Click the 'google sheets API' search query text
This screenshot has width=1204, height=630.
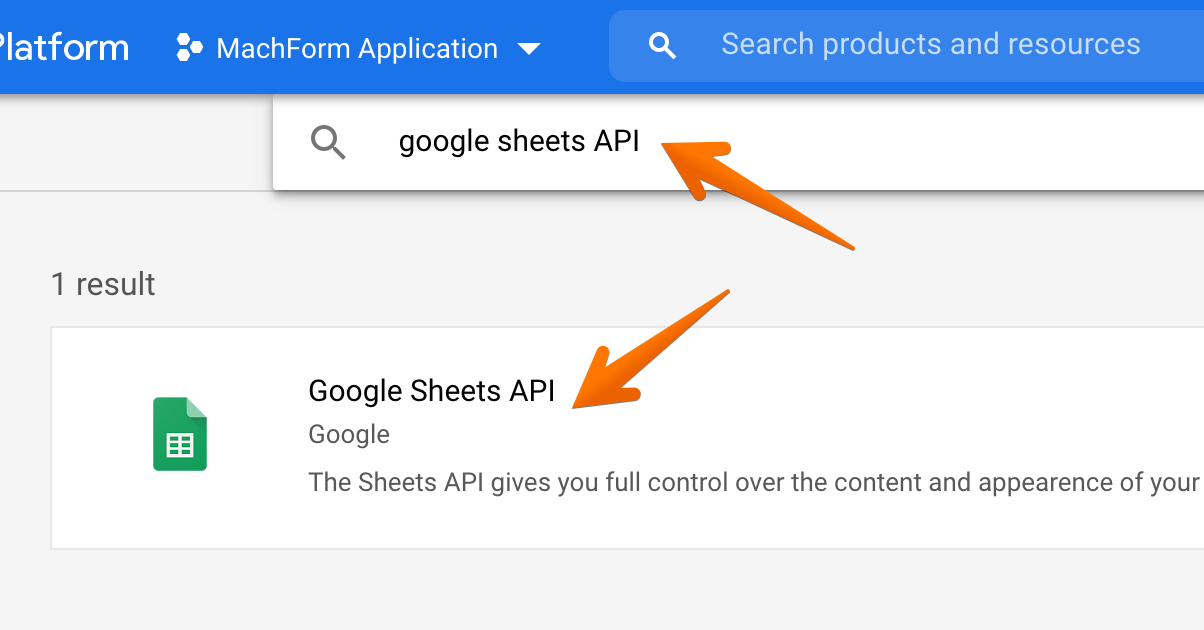(x=518, y=142)
